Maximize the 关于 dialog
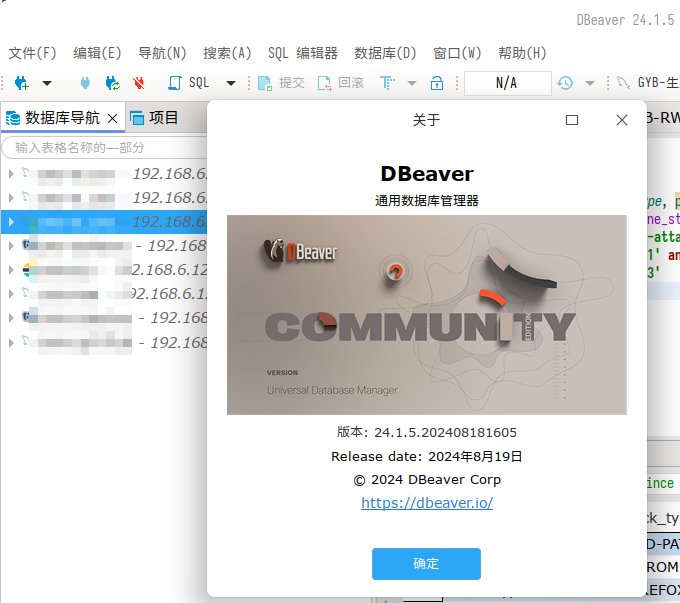The image size is (680, 603). 572,120
